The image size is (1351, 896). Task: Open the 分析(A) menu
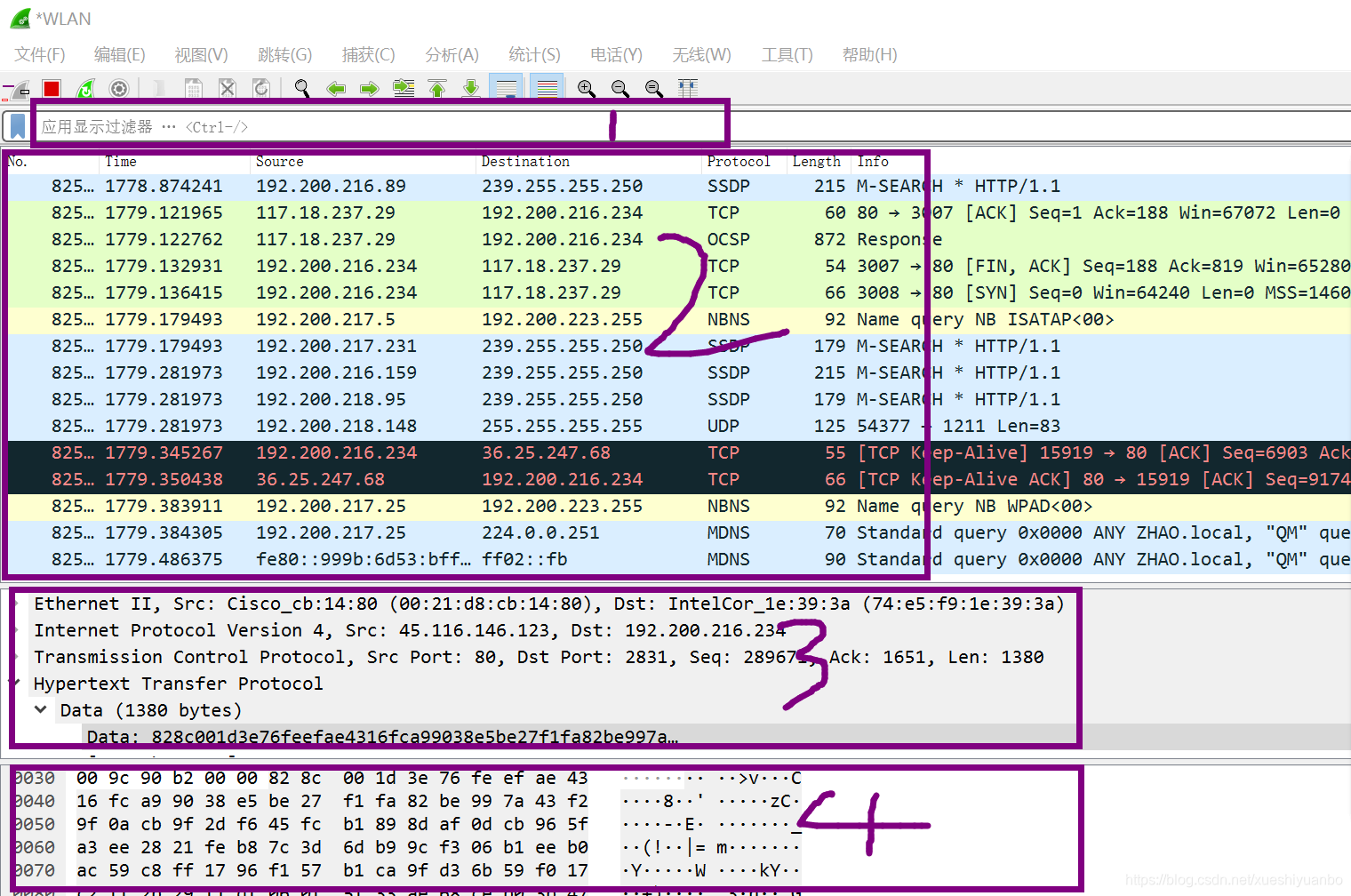[x=452, y=55]
